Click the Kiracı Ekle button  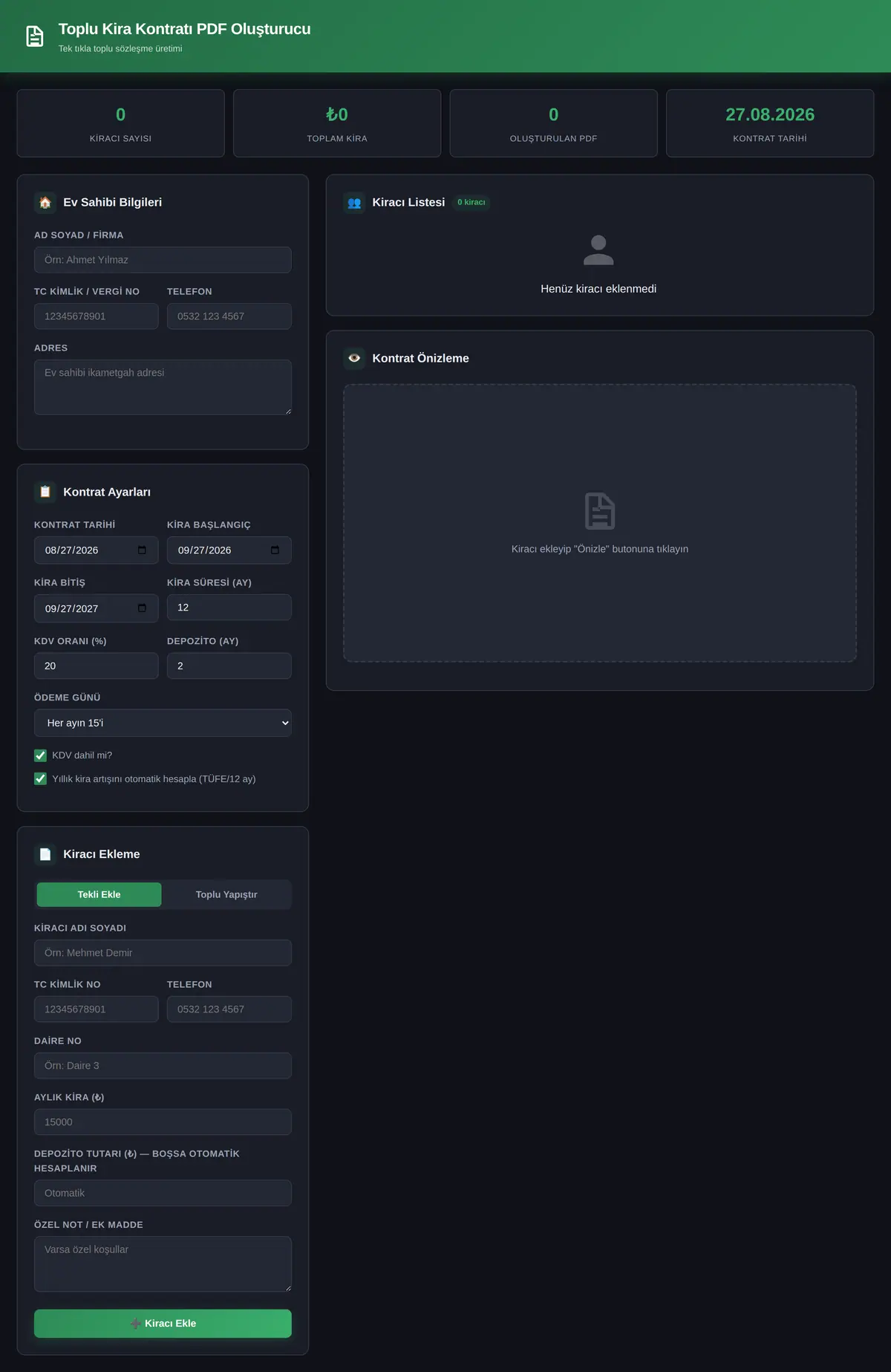[163, 1324]
